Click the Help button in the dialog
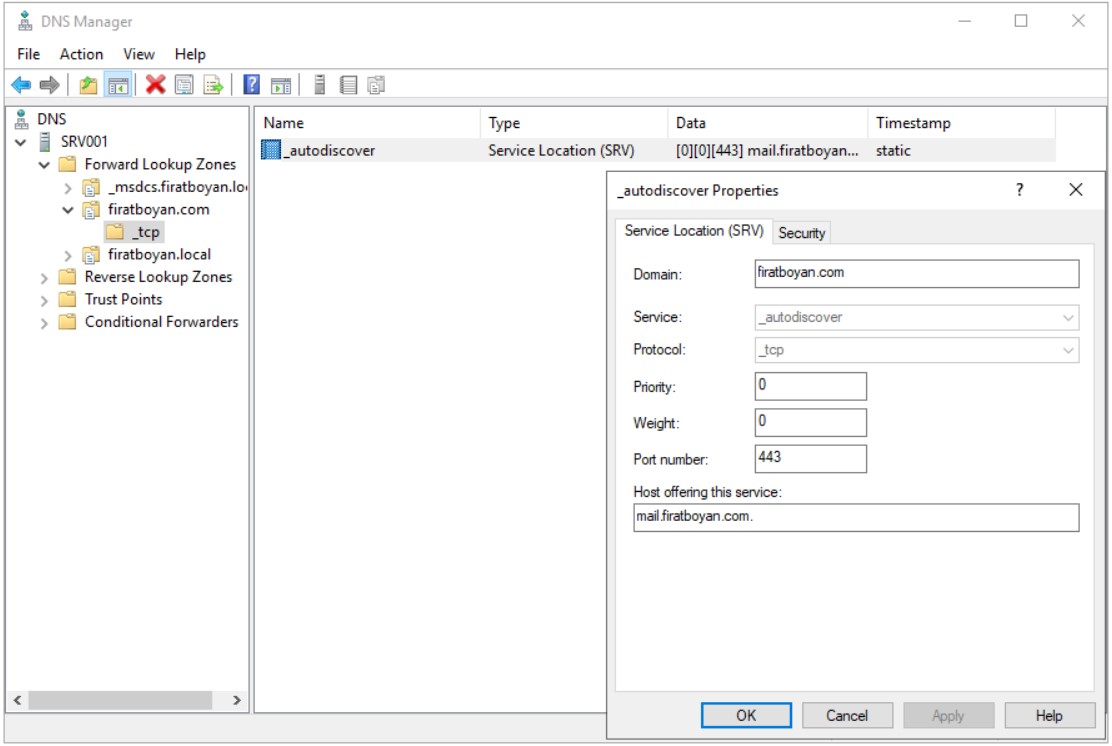 tap(1049, 716)
